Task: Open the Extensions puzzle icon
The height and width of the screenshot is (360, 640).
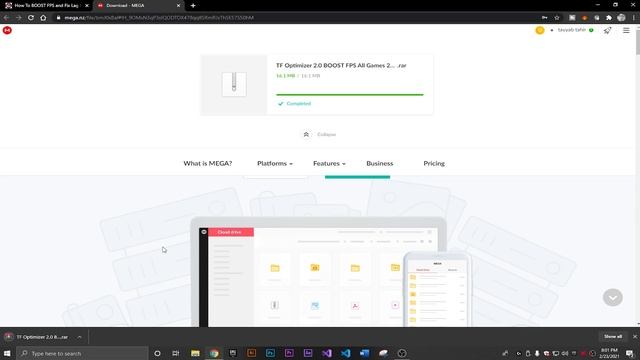Action: tap(609, 18)
